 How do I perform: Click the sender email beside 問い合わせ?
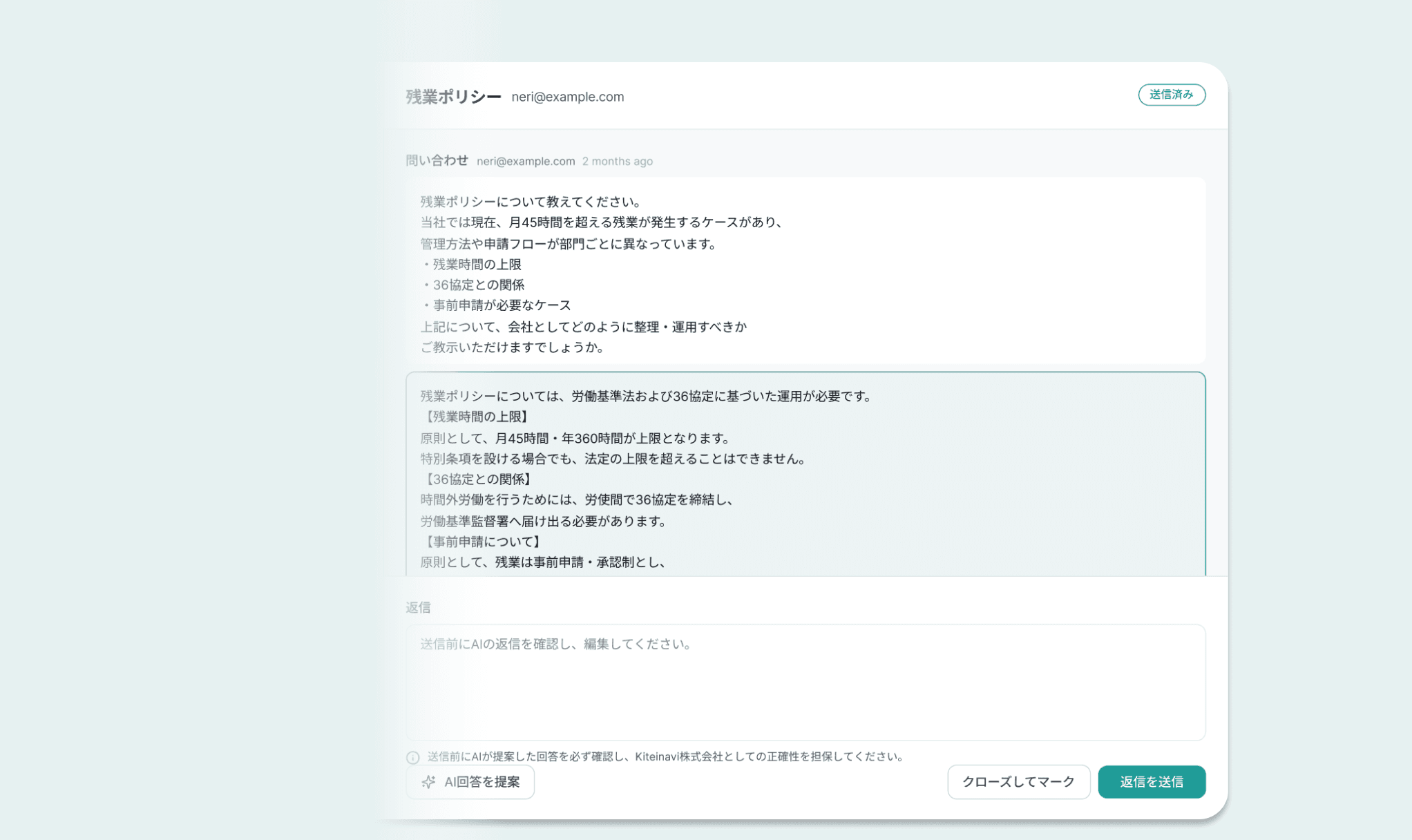pos(525,161)
